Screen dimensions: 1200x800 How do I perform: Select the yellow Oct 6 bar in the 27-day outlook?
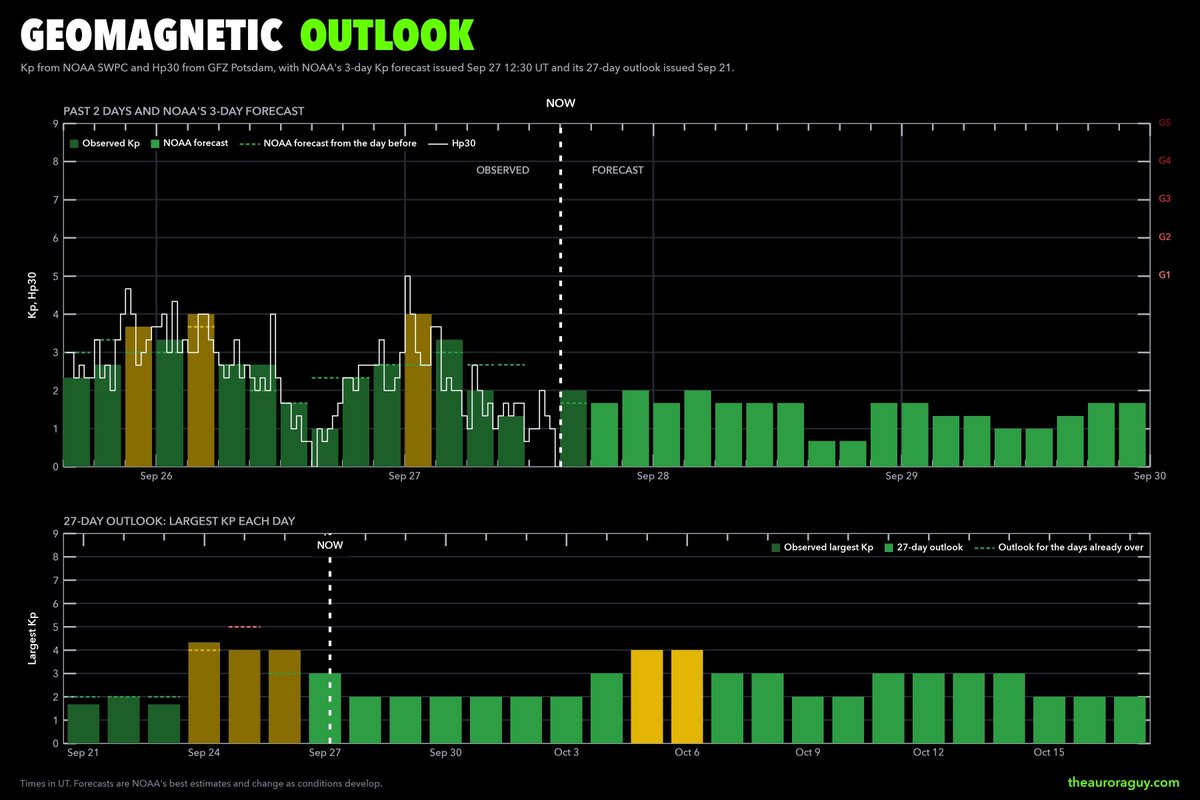pyautogui.click(x=687, y=696)
